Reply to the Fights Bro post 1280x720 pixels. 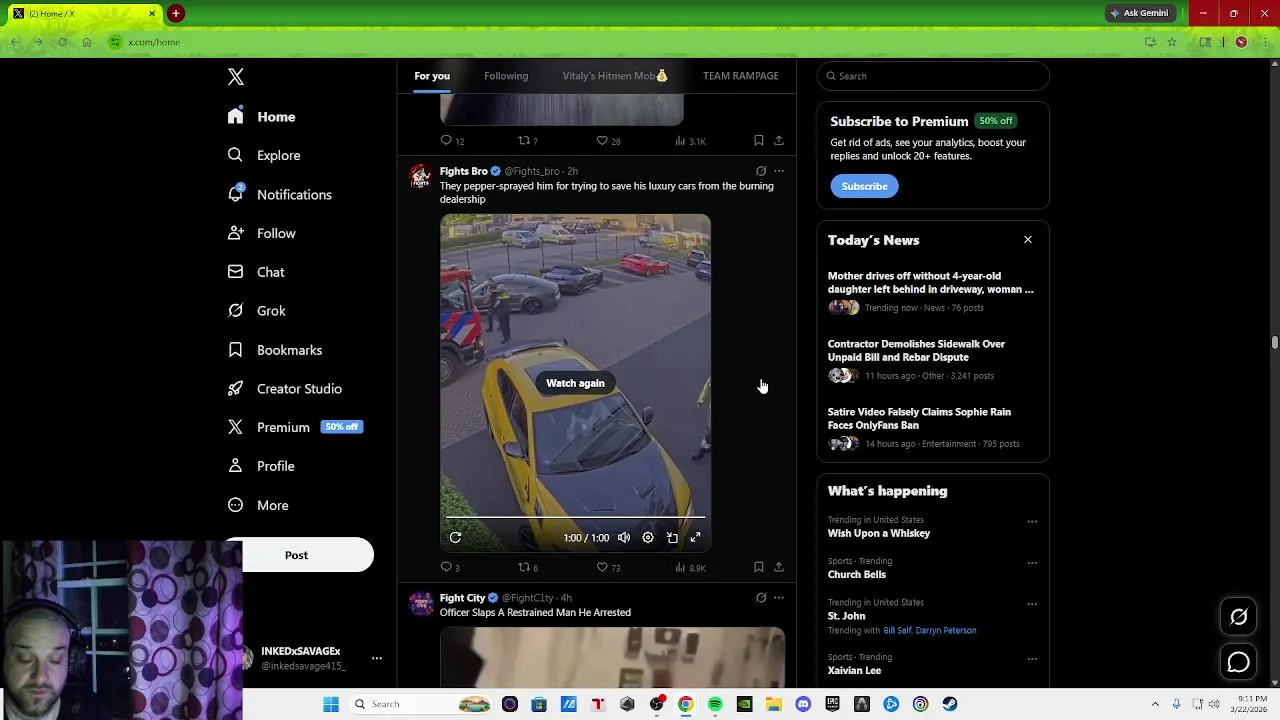450,568
